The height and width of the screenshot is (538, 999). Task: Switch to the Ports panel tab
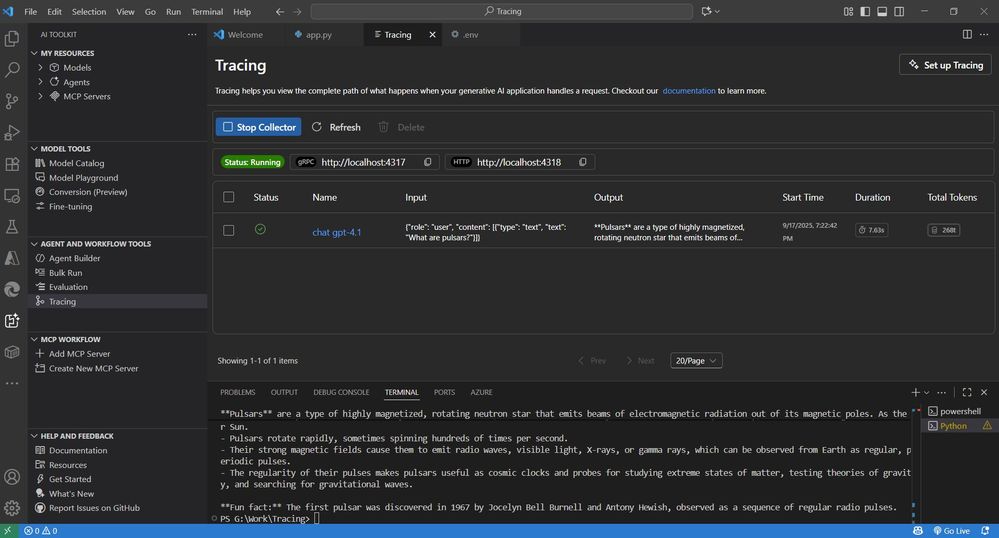click(x=444, y=392)
